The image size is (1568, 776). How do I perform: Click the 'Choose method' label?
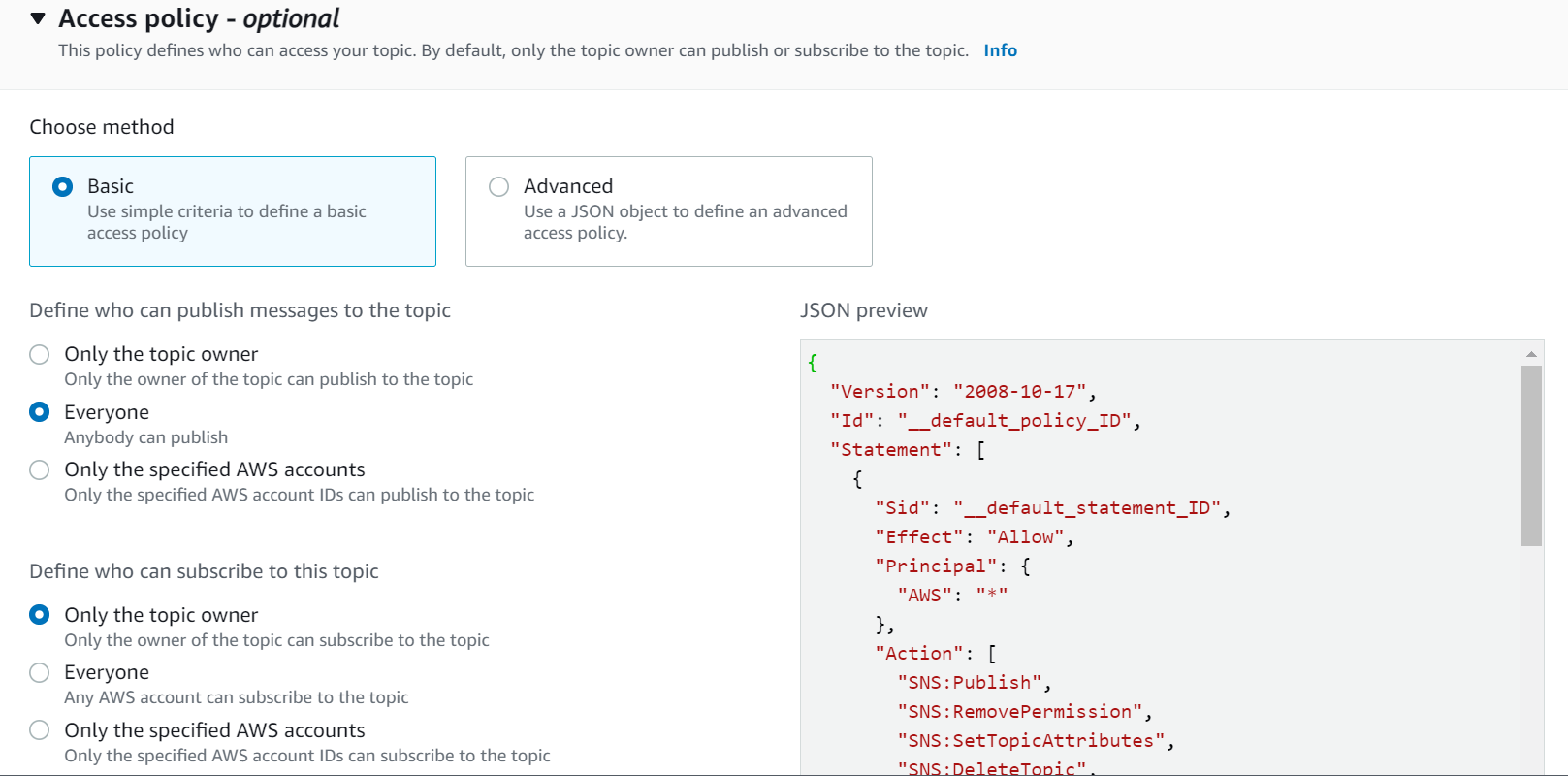point(102,127)
